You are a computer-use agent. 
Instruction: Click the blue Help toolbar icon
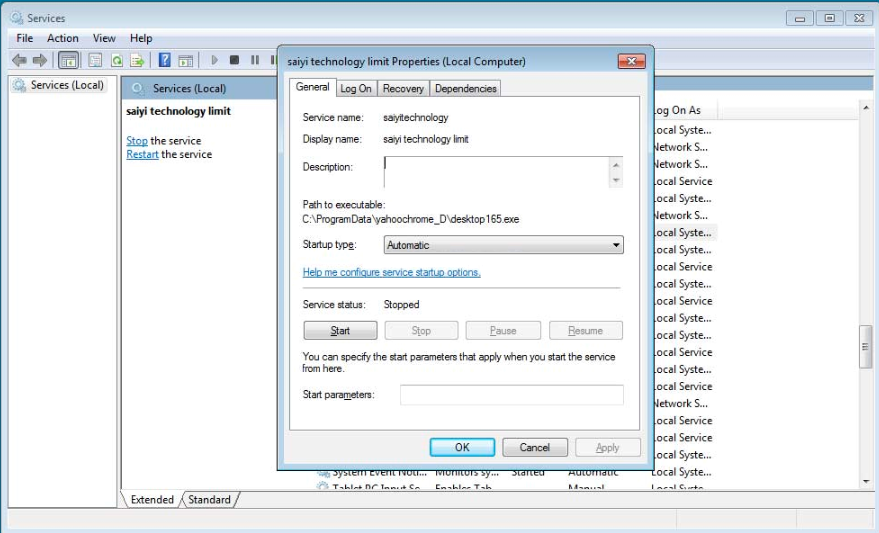point(164,60)
